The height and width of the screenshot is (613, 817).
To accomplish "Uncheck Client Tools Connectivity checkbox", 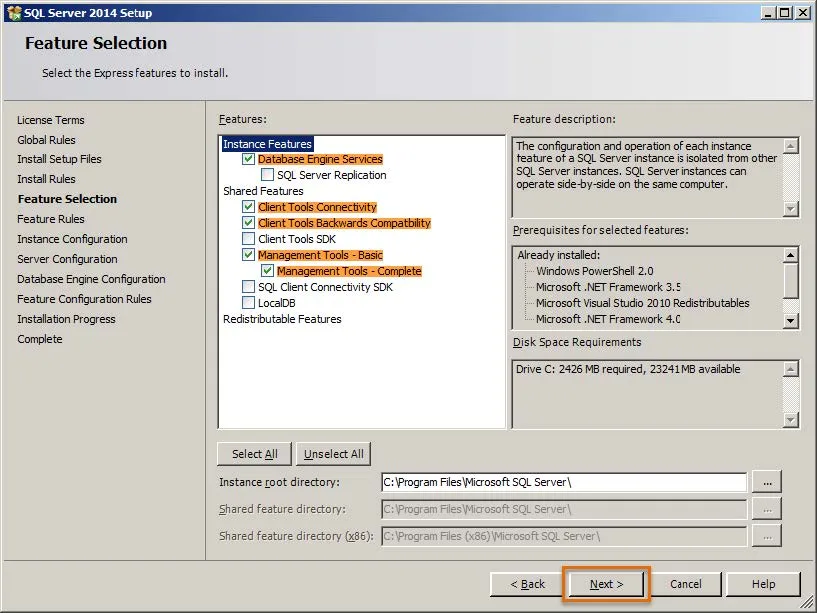I will tap(249, 207).
